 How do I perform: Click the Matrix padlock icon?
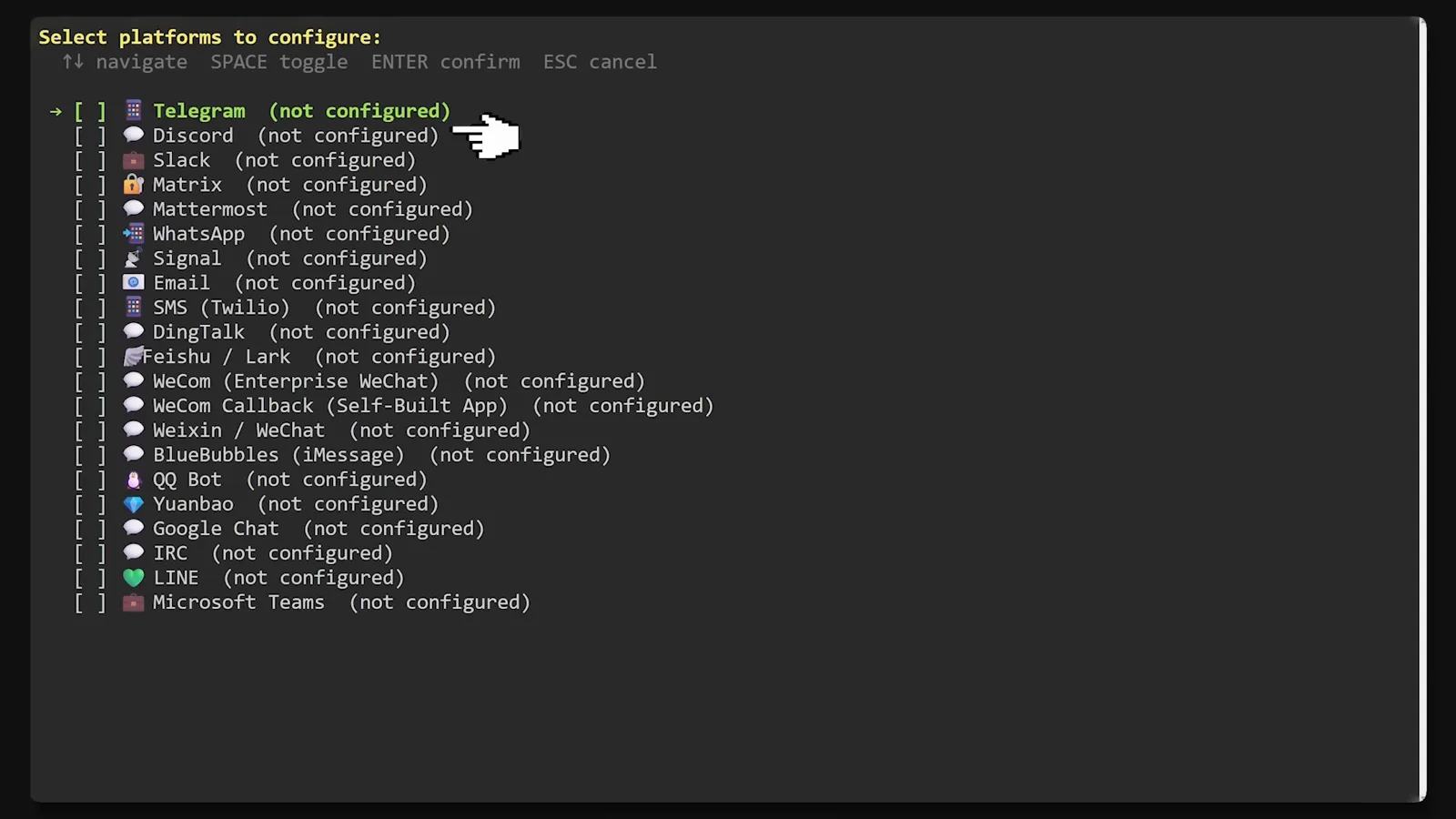(134, 184)
